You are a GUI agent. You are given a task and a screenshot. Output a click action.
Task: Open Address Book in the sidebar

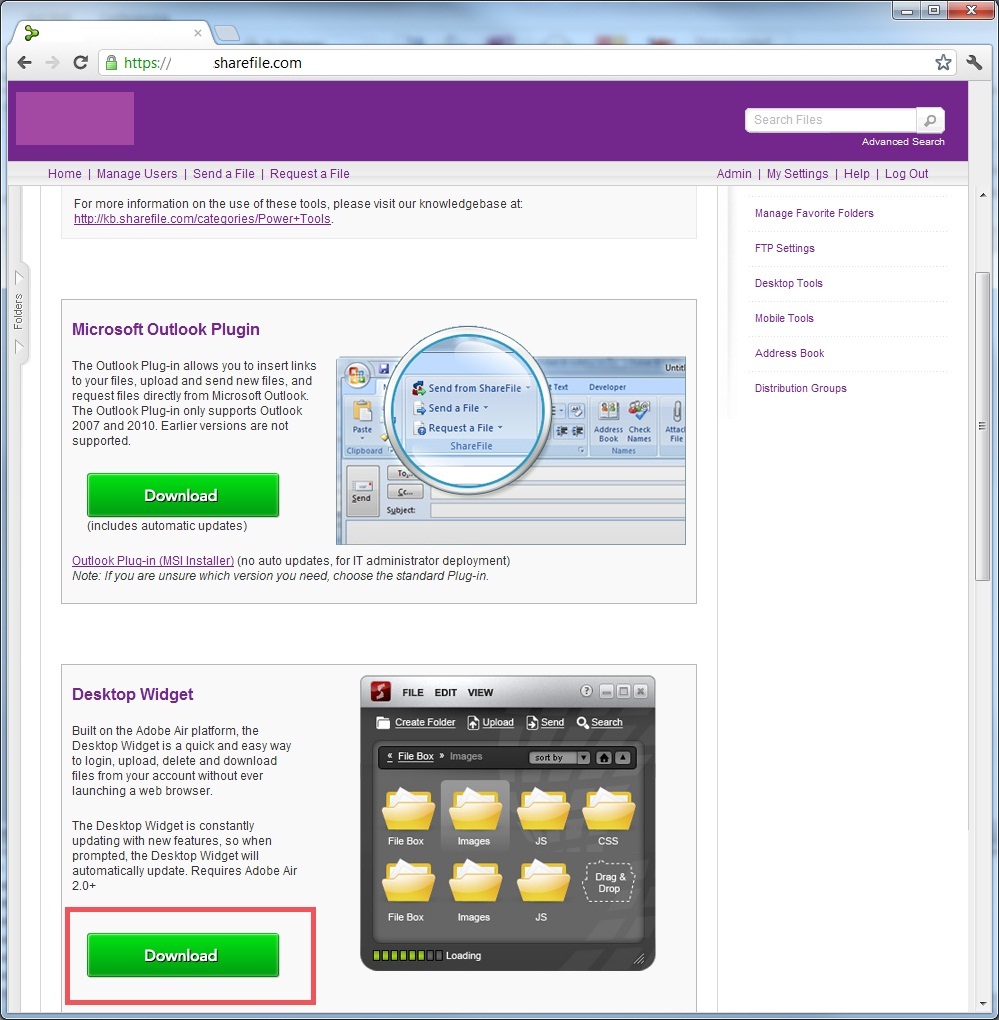789,353
